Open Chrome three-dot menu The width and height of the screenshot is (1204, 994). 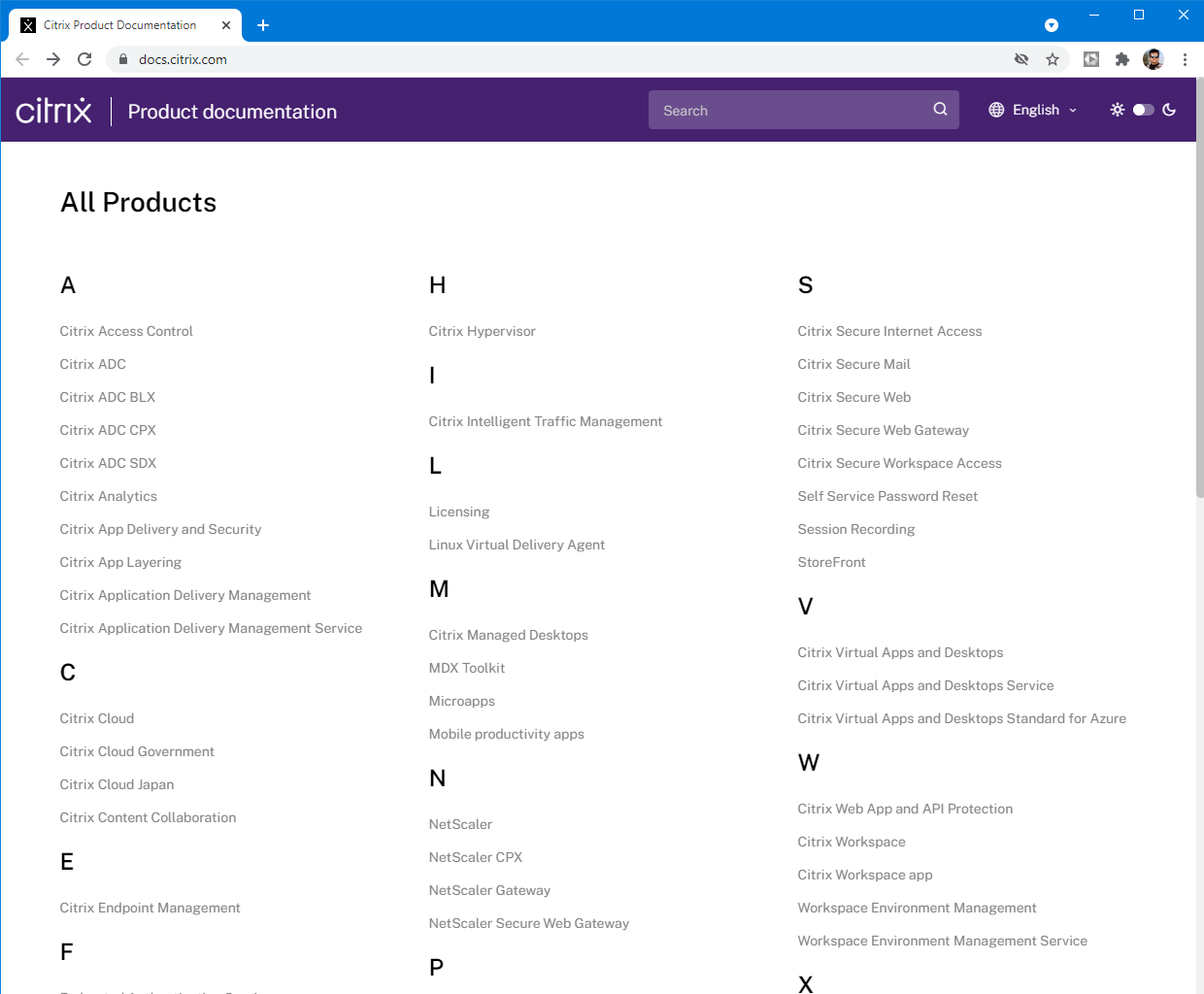pyautogui.click(x=1185, y=59)
